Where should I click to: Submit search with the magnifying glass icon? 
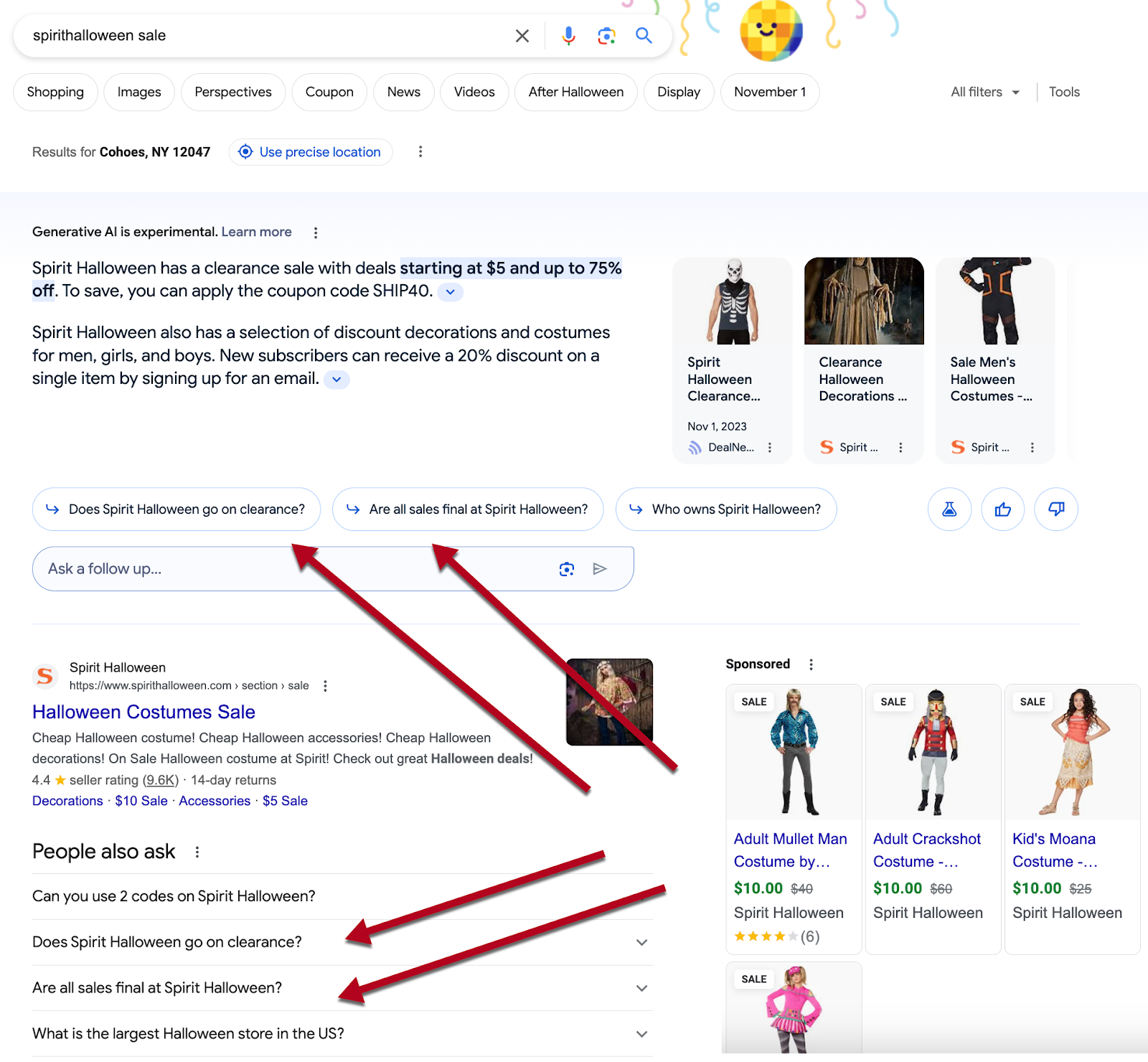tap(644, 35)
